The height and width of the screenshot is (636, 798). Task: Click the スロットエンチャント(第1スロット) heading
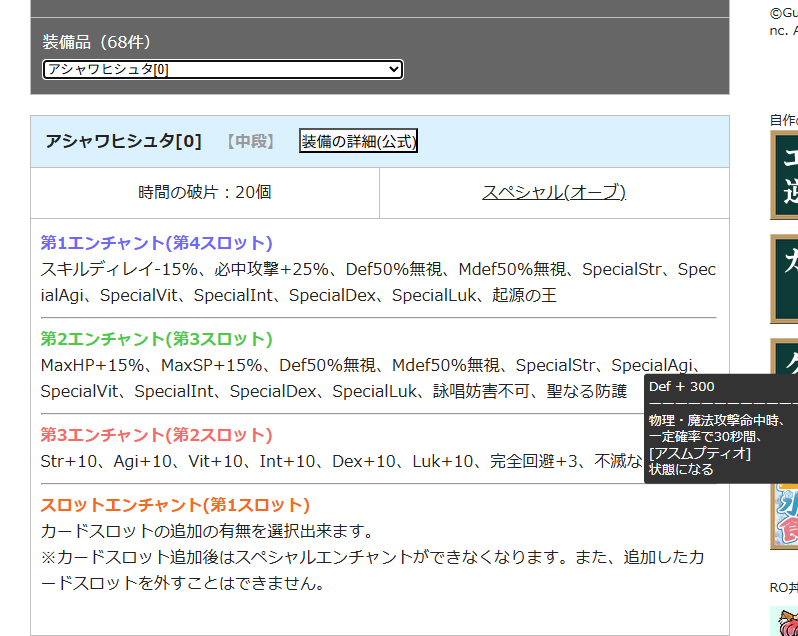coord(175,505)
